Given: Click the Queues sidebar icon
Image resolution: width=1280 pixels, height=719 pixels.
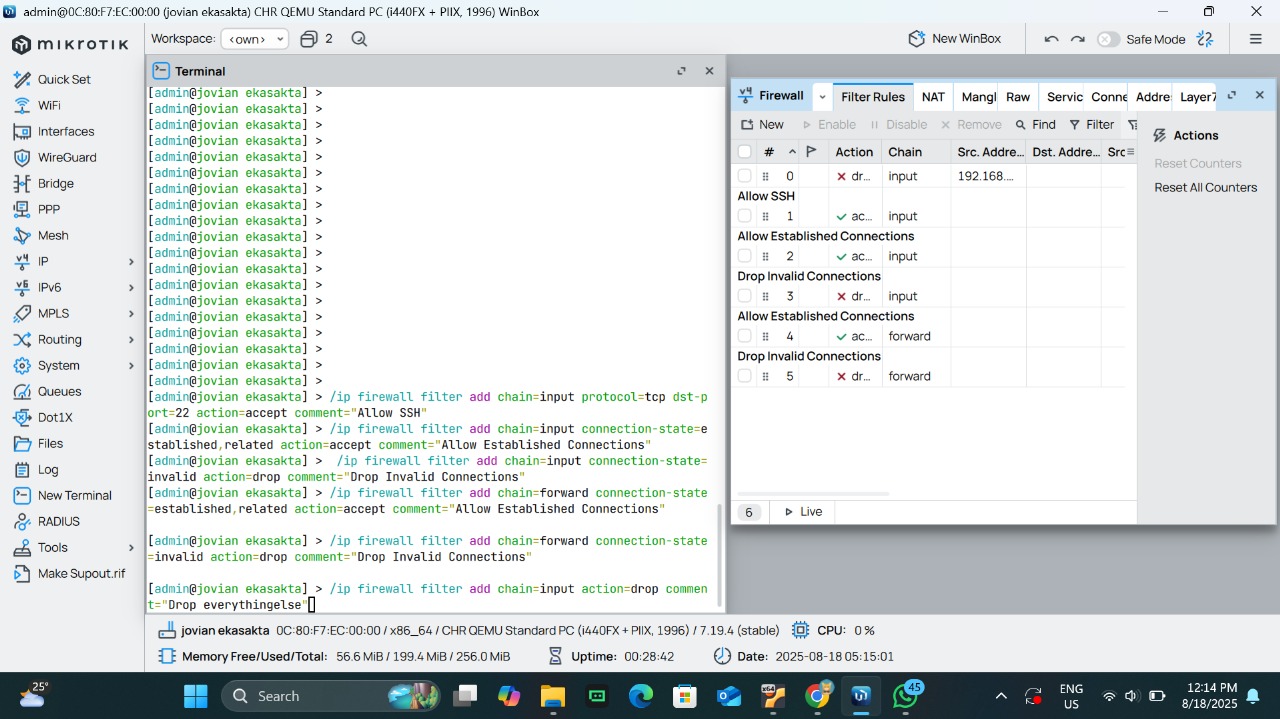Looking at the screenshot, I should click(22, 391).
